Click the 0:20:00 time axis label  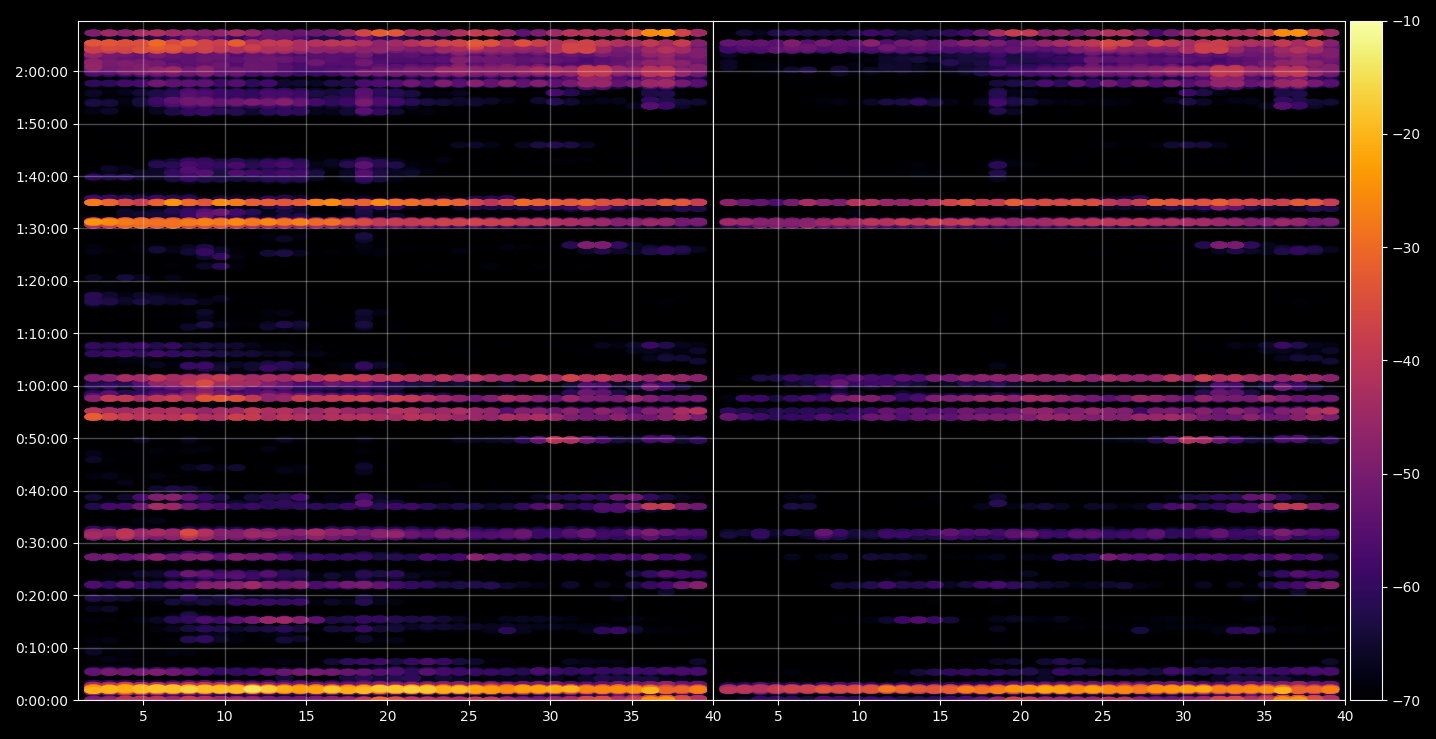point(42,595)
